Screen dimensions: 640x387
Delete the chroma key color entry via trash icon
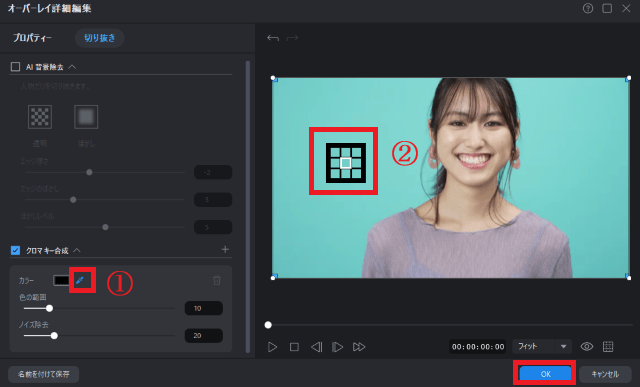pyautogui.click(x=217, y=280)
